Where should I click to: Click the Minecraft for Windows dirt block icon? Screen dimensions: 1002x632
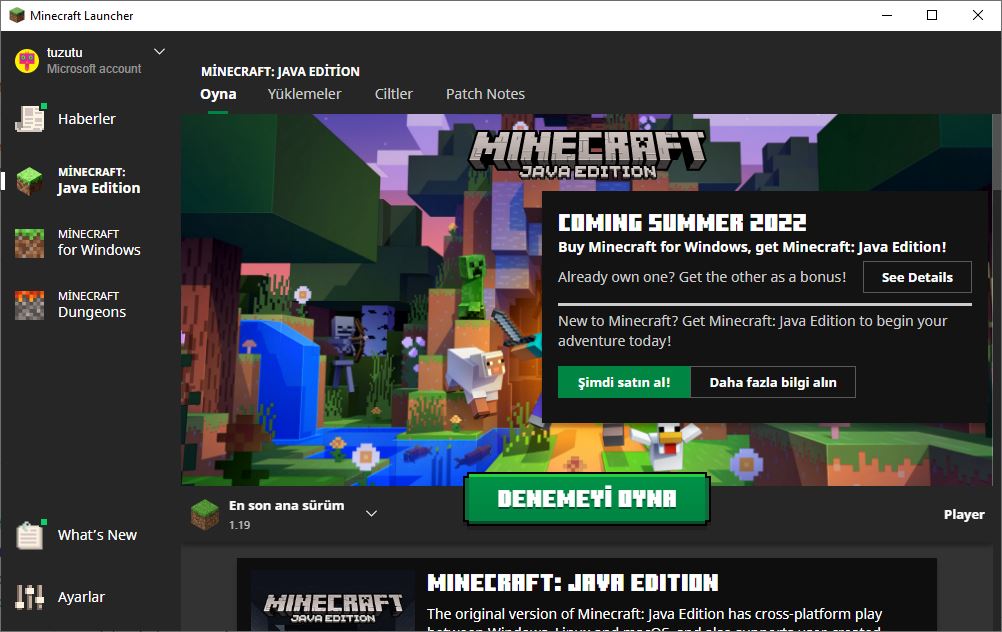click(29, 243)
